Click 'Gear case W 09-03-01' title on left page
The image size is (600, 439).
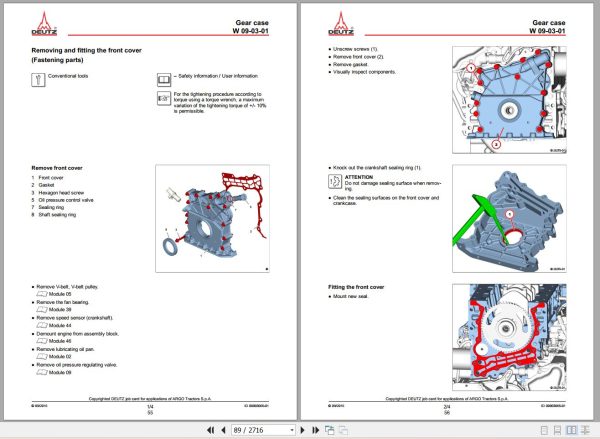pos(251,27)
